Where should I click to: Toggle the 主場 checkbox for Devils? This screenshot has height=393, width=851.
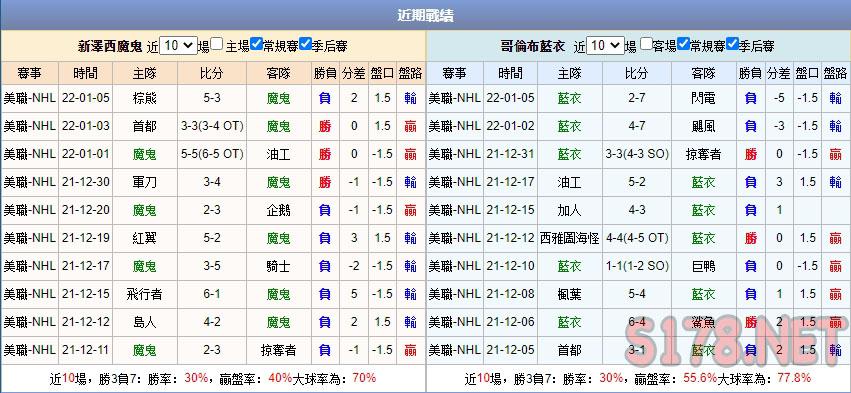(217, 44)
